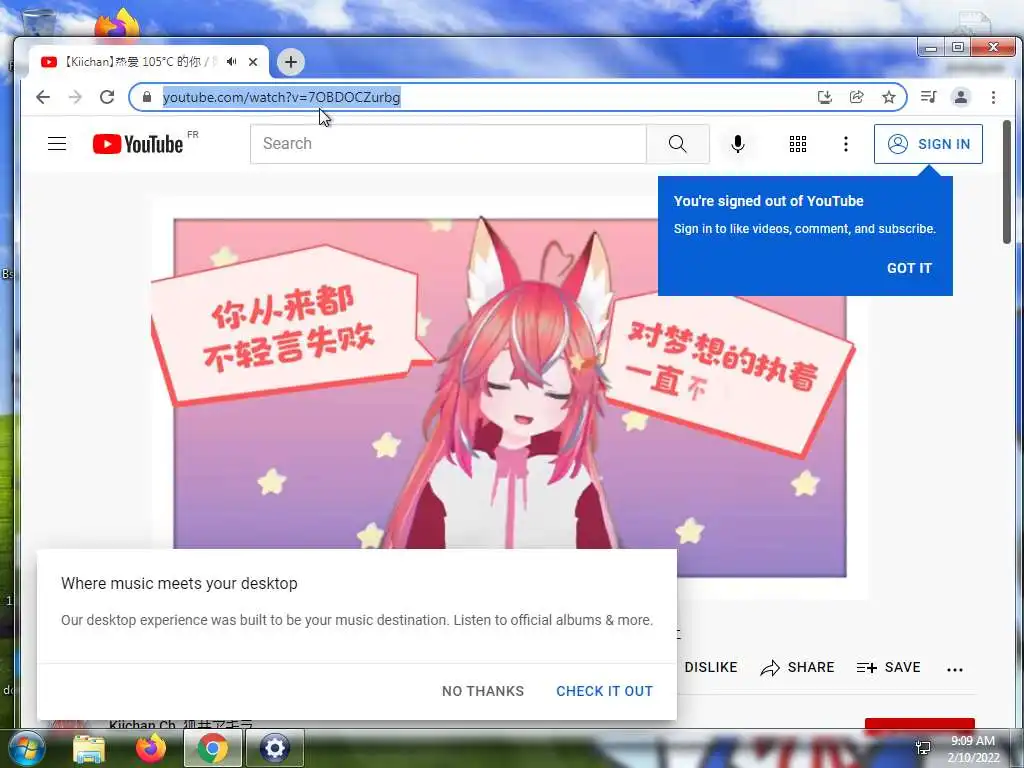Viewport: 1024px width, 768px height.
Task: Click the magnifier search button
Action: pos(678,144)
